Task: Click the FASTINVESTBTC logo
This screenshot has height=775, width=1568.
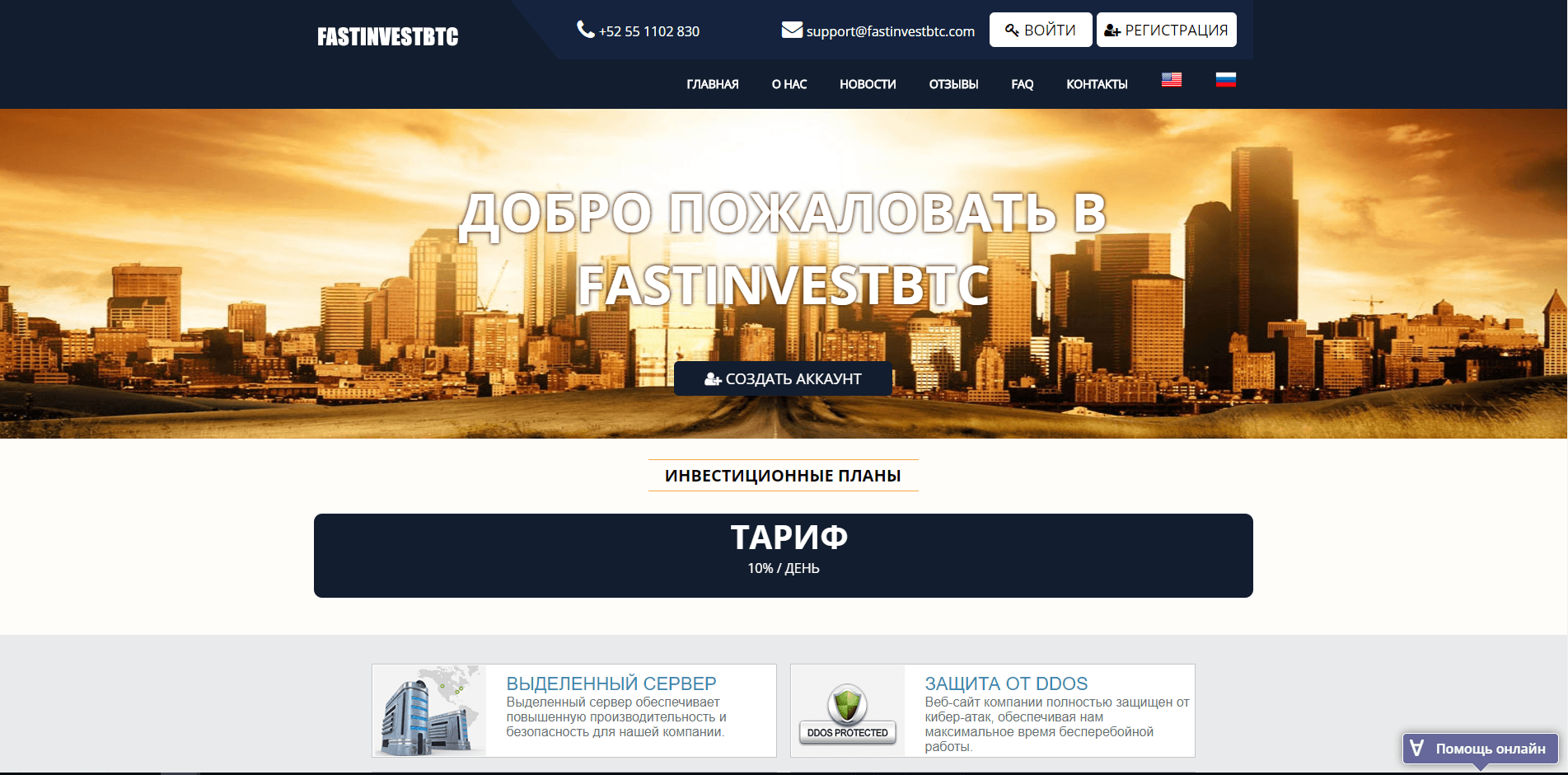Action: [387, 35]
